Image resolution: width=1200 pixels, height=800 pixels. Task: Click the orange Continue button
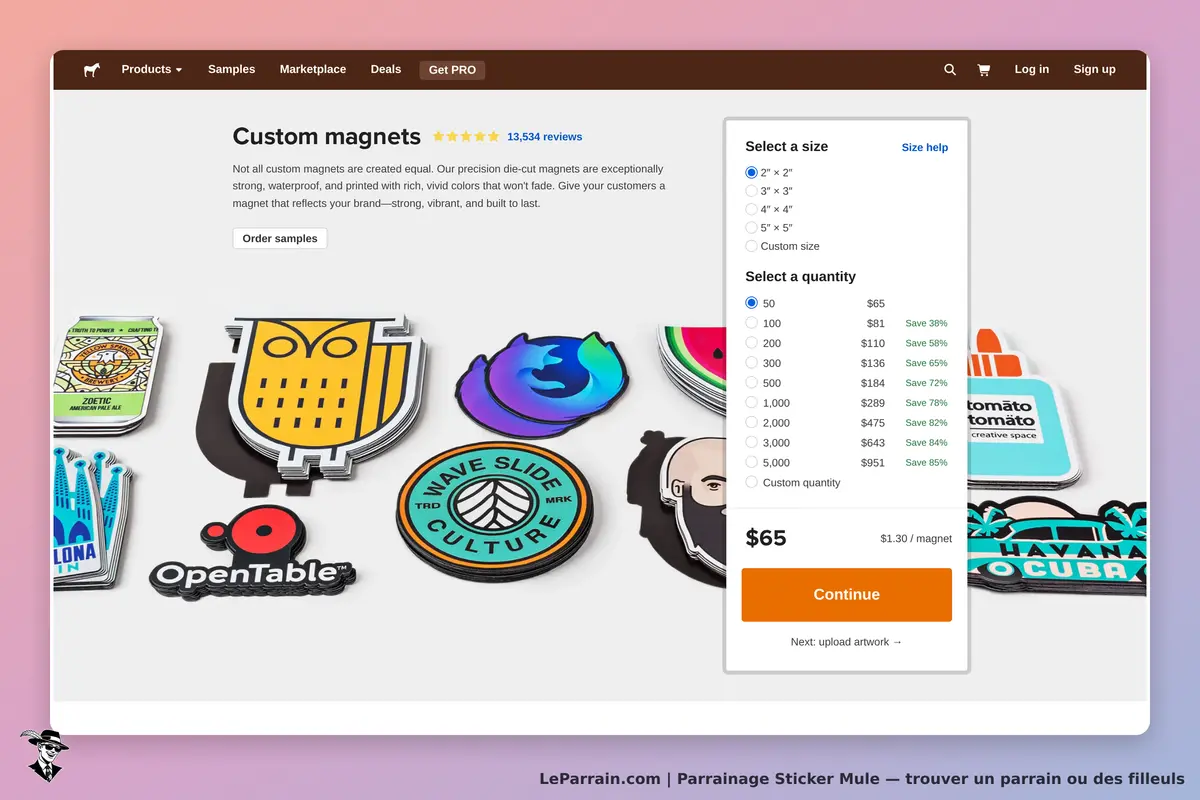846,595
